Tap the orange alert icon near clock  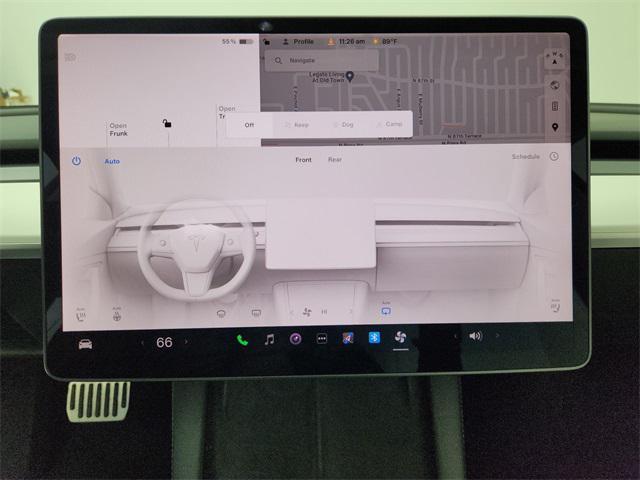tap(331, 42)
